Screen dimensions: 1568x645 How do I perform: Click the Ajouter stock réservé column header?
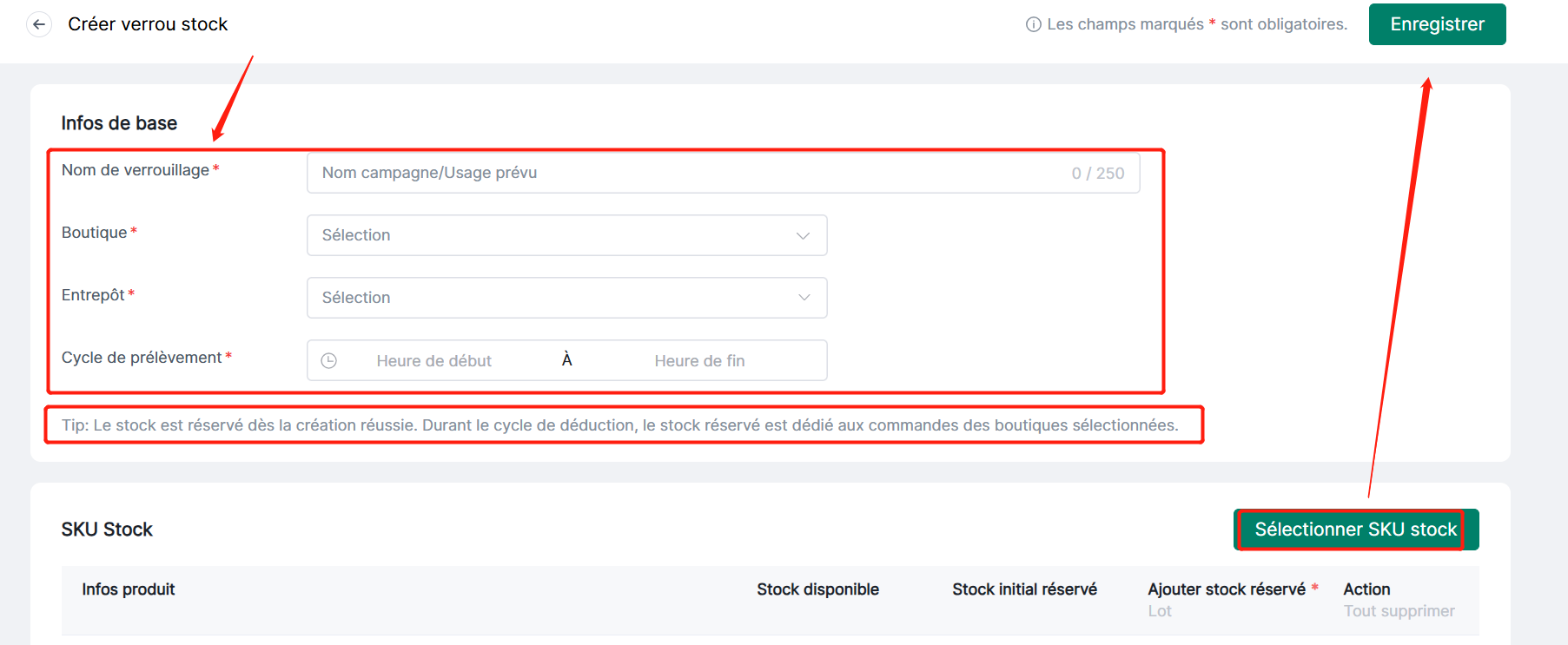click(1226, 589)
